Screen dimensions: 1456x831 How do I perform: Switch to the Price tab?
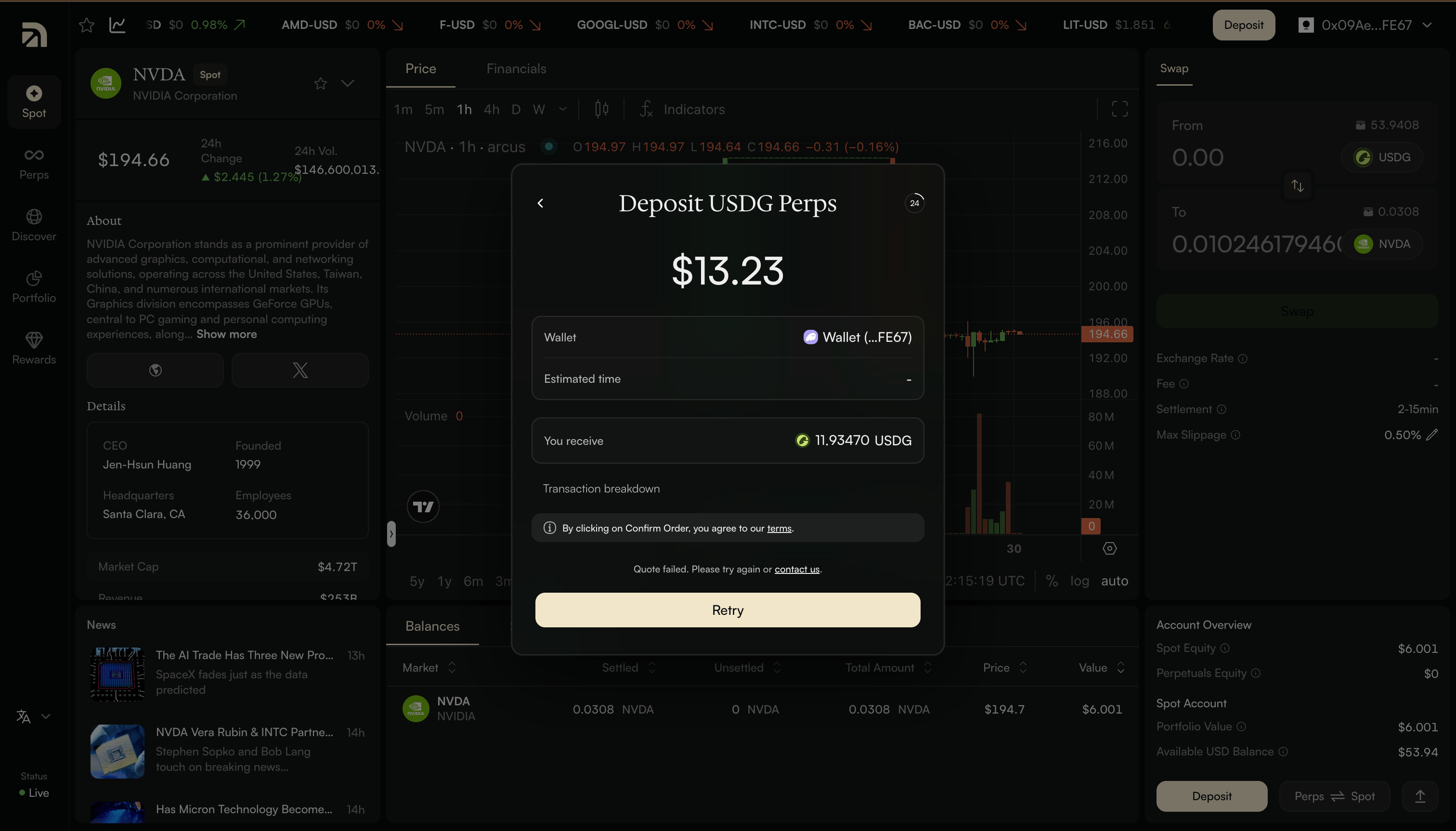click(421, 68)
